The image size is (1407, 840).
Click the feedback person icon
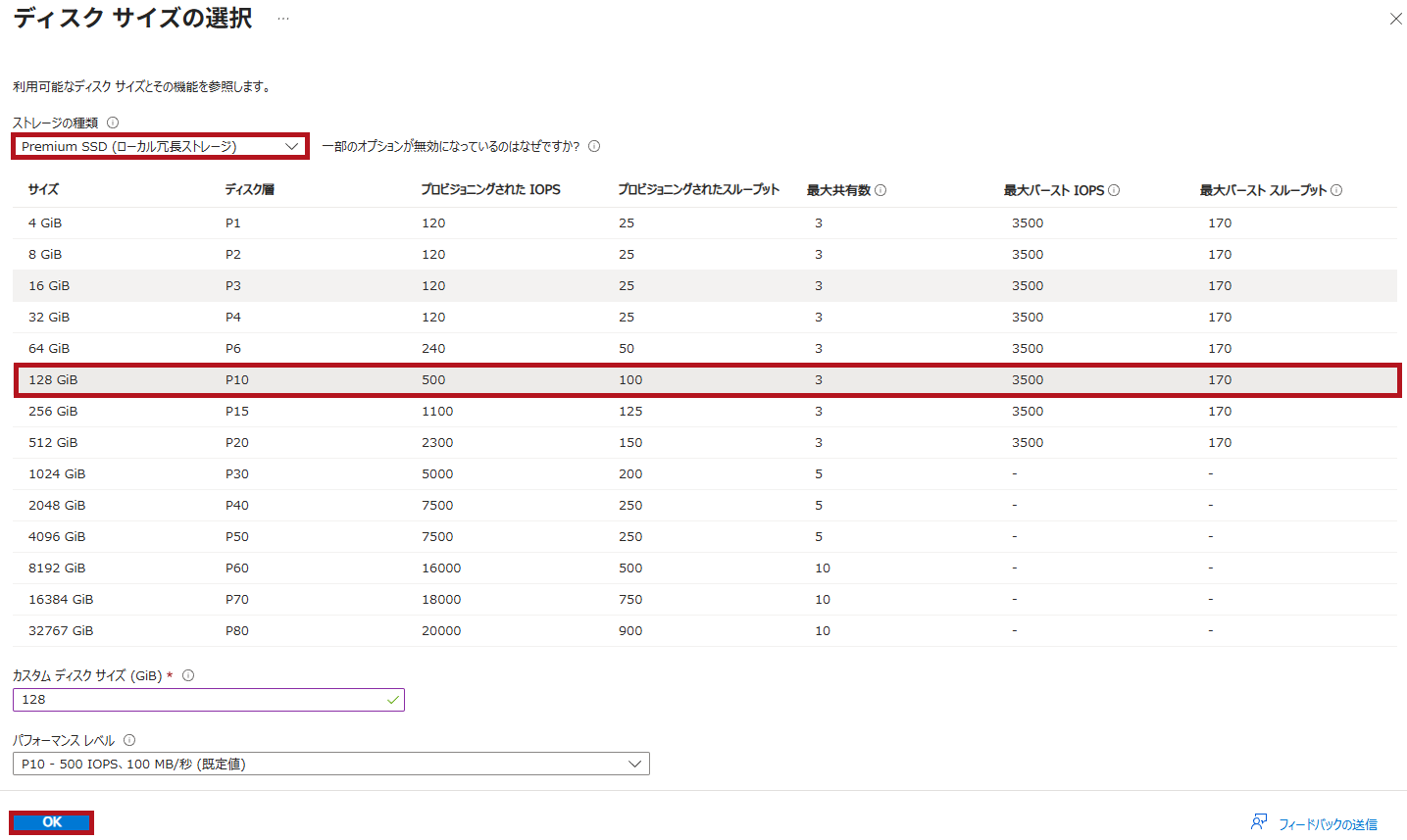pos(1259,822)
